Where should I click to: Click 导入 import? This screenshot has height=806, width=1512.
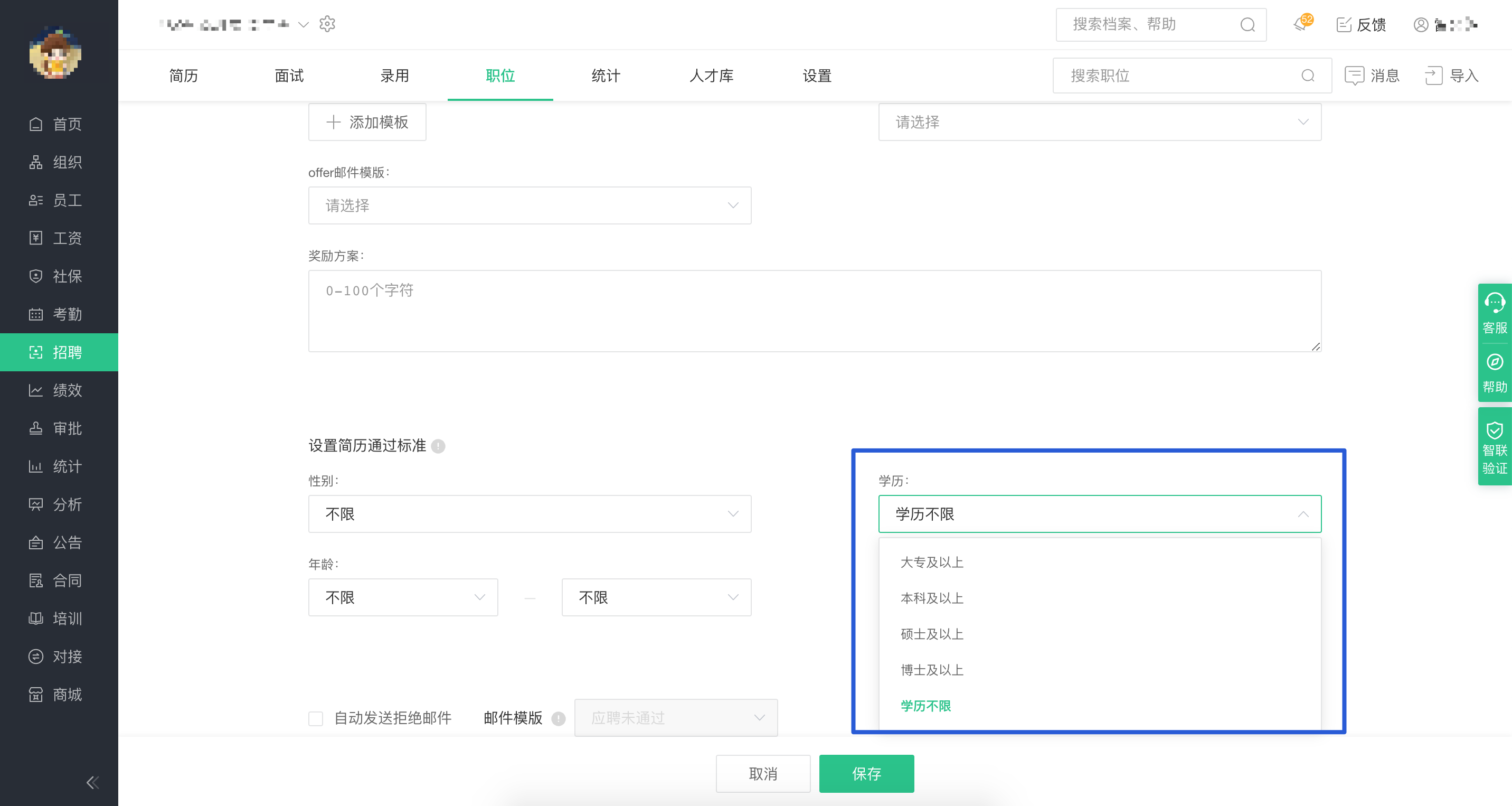coord(1451,76)
